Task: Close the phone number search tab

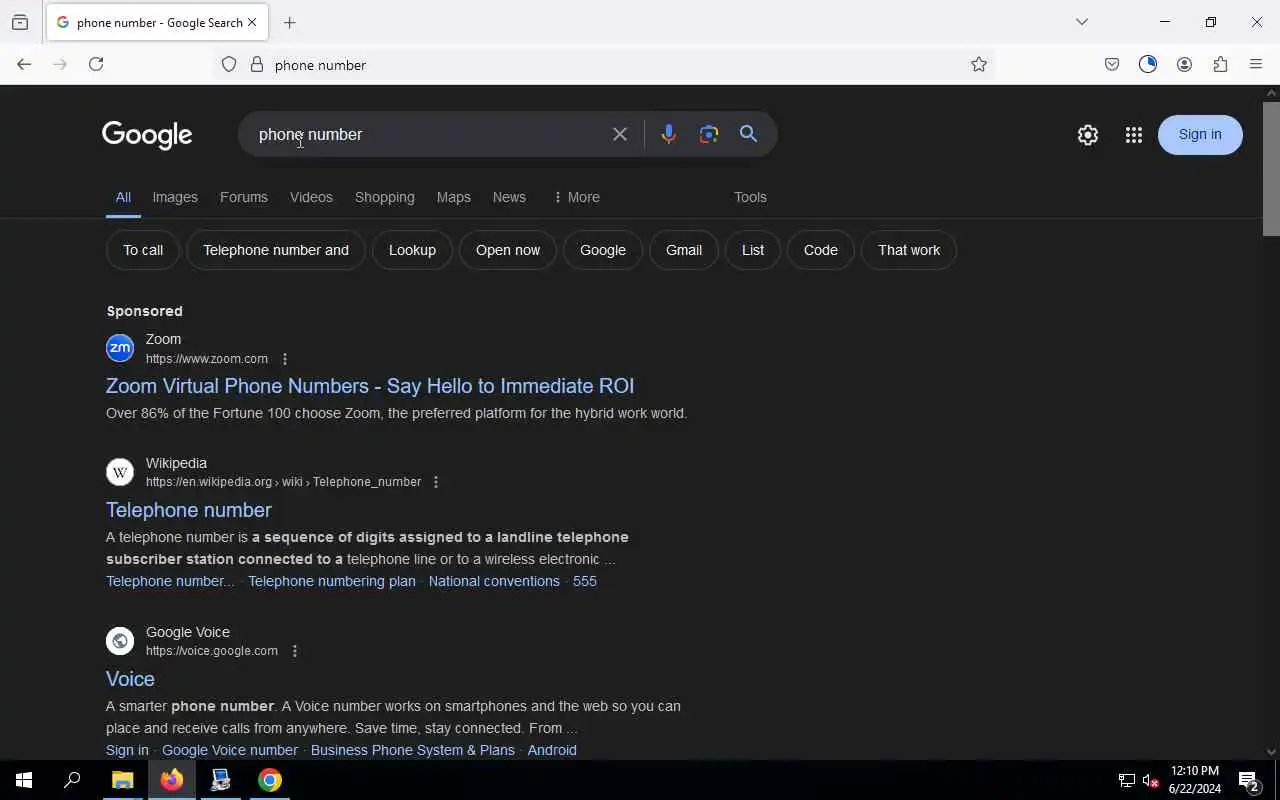Action: click(x=252, y=22)
